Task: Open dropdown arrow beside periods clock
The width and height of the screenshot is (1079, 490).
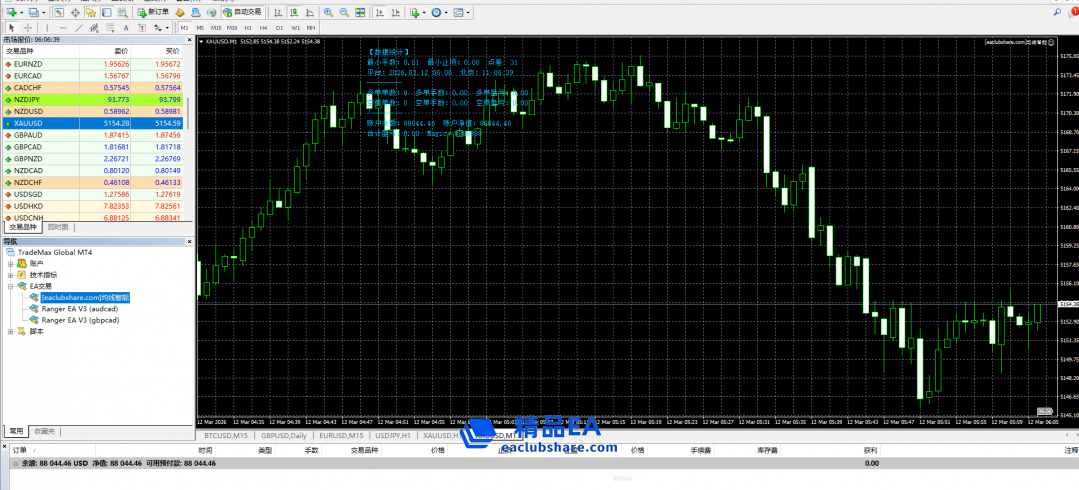Action: 446,12
